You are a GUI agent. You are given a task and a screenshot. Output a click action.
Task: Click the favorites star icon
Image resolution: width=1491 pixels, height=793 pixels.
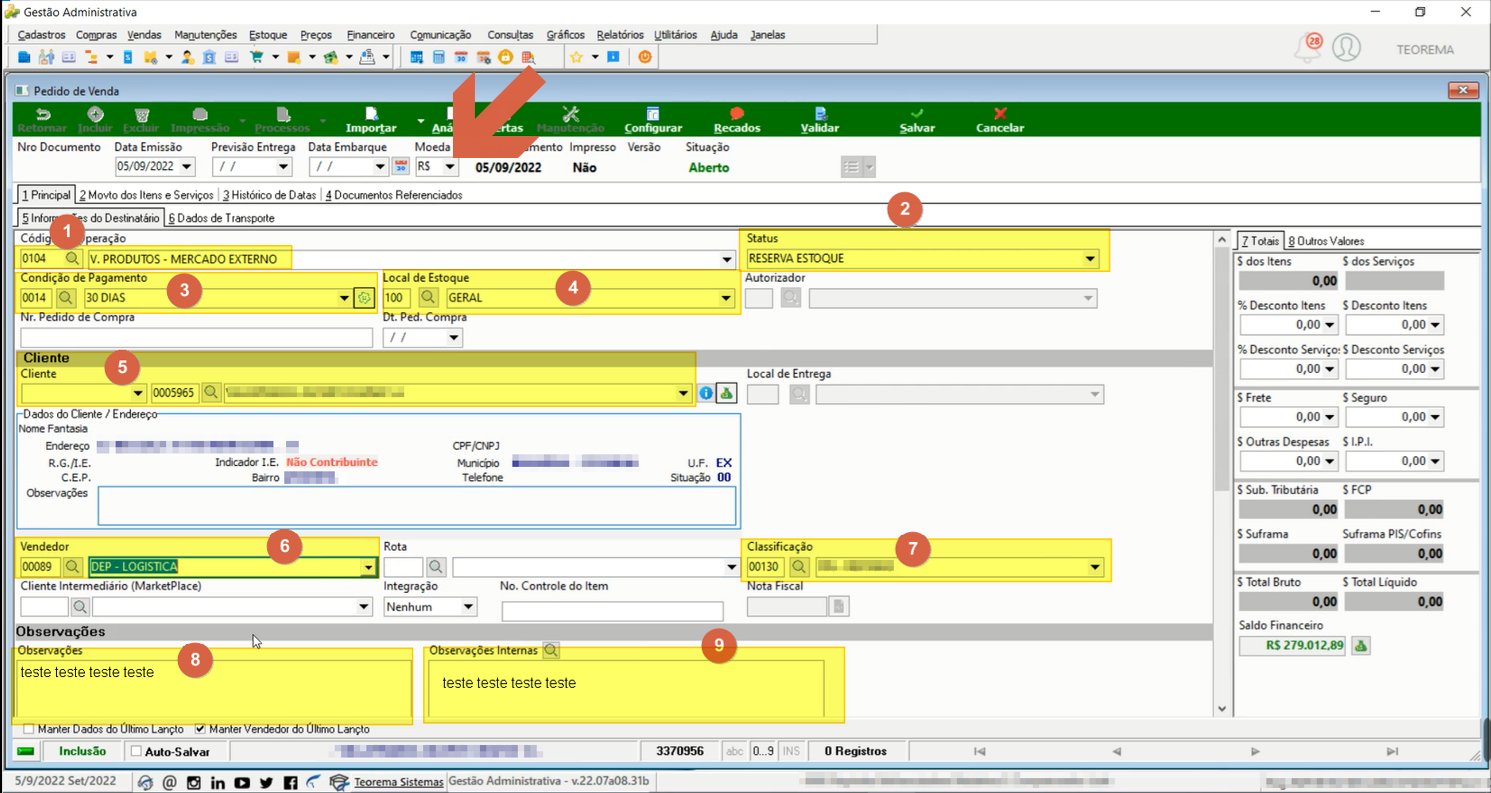576,57
